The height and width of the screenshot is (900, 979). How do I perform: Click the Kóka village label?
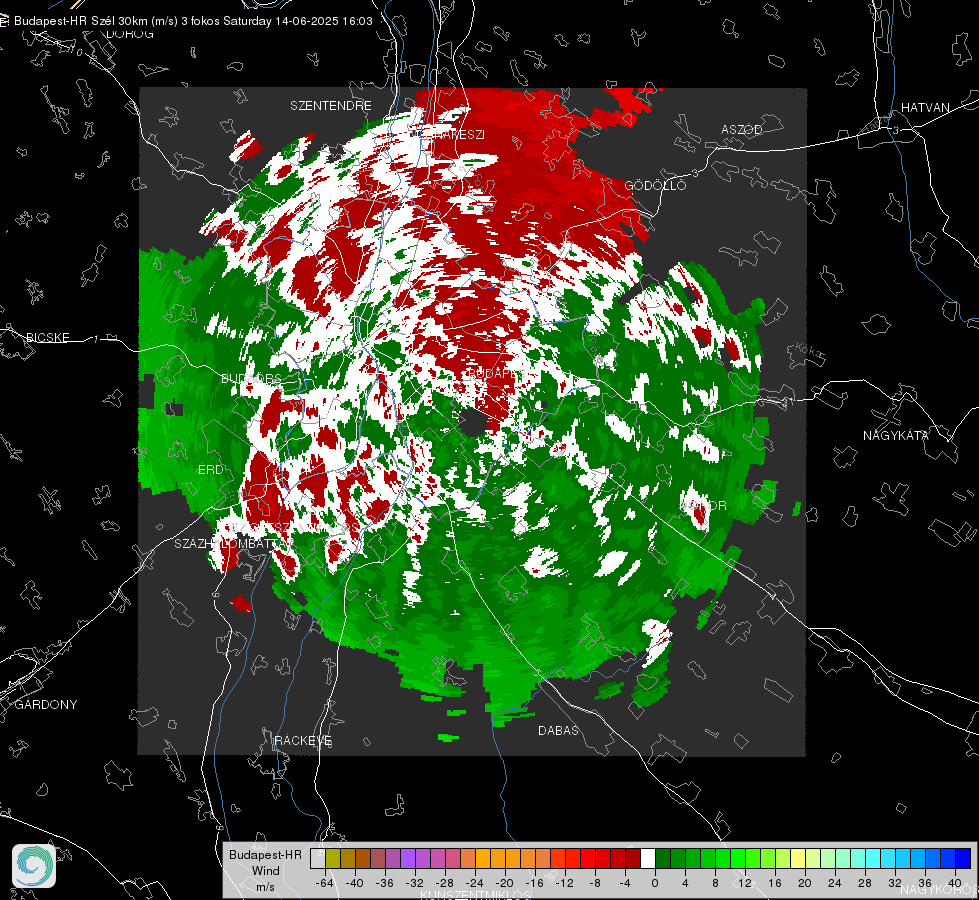(x=809, y=351)
